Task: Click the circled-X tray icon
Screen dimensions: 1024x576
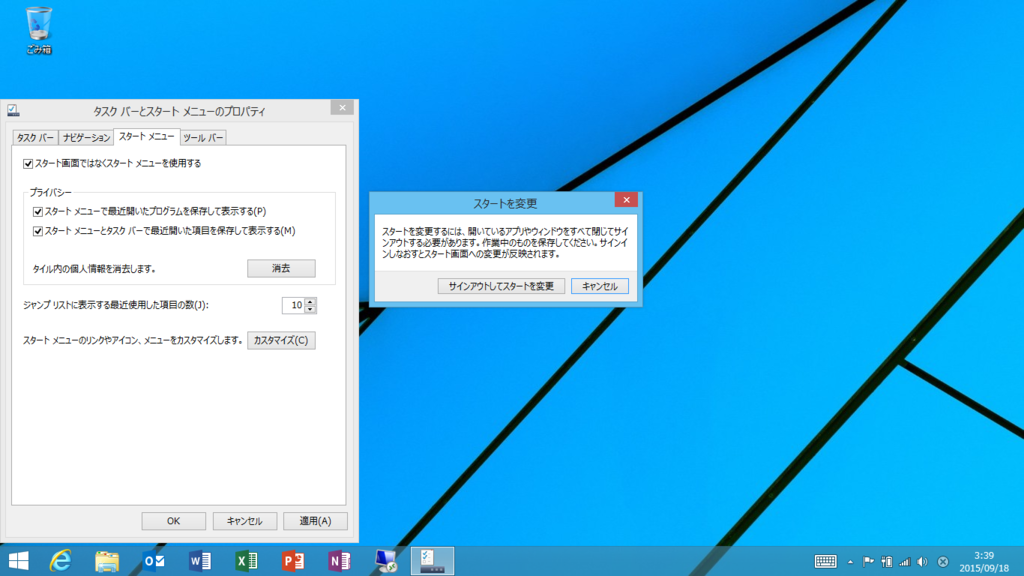Action: [x=943, y=562]
